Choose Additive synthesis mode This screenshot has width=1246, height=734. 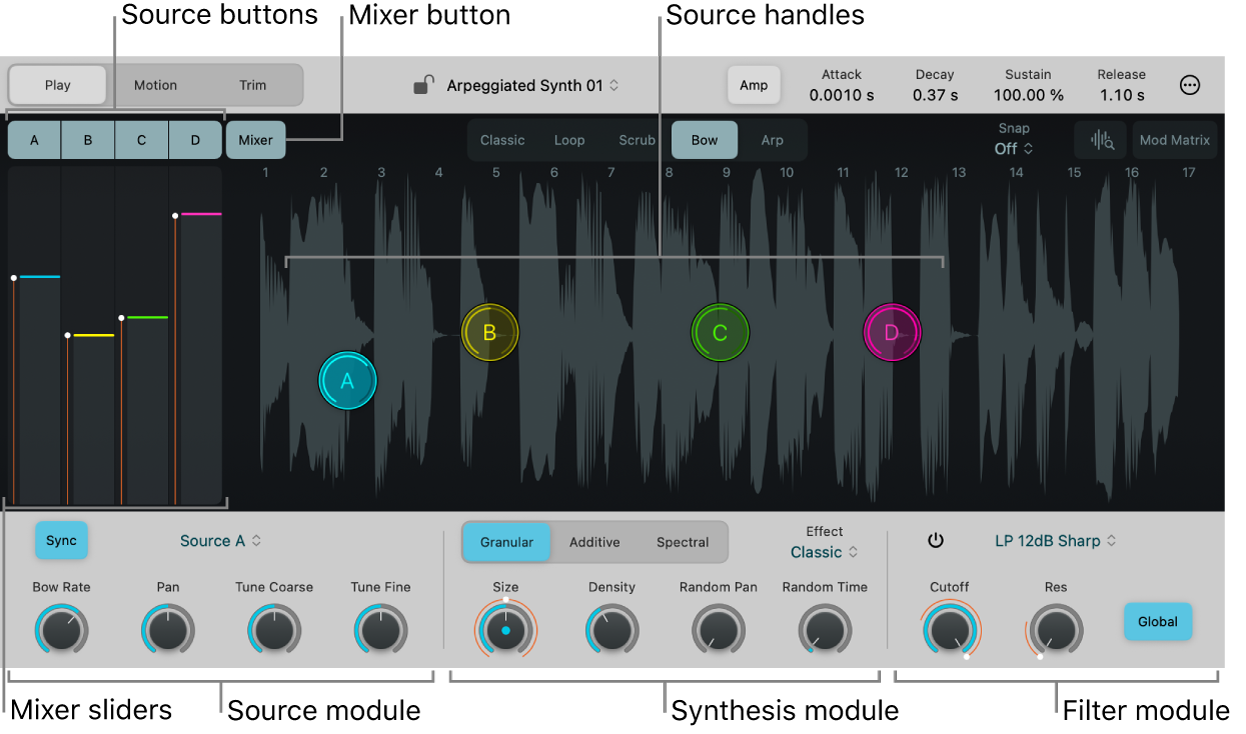(595, 542)
